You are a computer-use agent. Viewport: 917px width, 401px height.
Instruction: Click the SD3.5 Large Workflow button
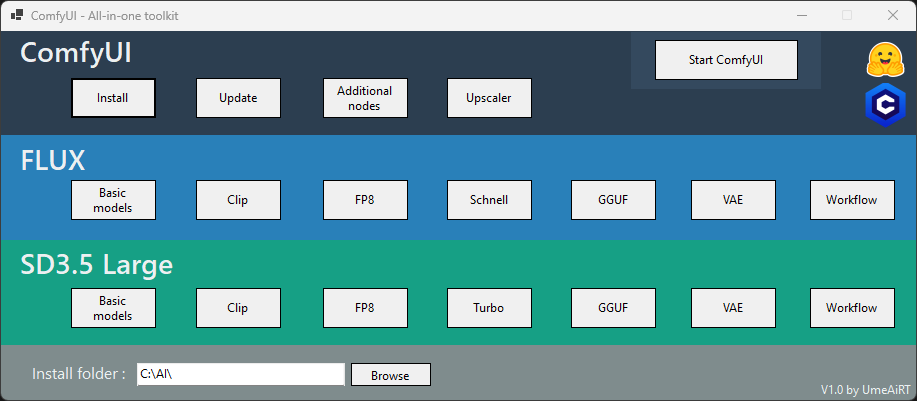852,308
